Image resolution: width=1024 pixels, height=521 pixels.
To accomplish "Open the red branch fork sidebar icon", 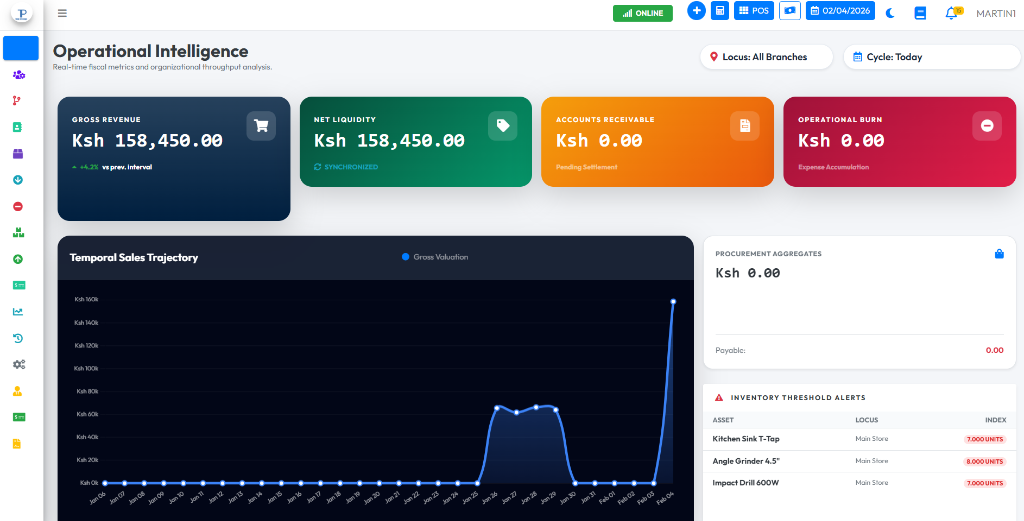I will pyautogui.click(x=17, y=101).
